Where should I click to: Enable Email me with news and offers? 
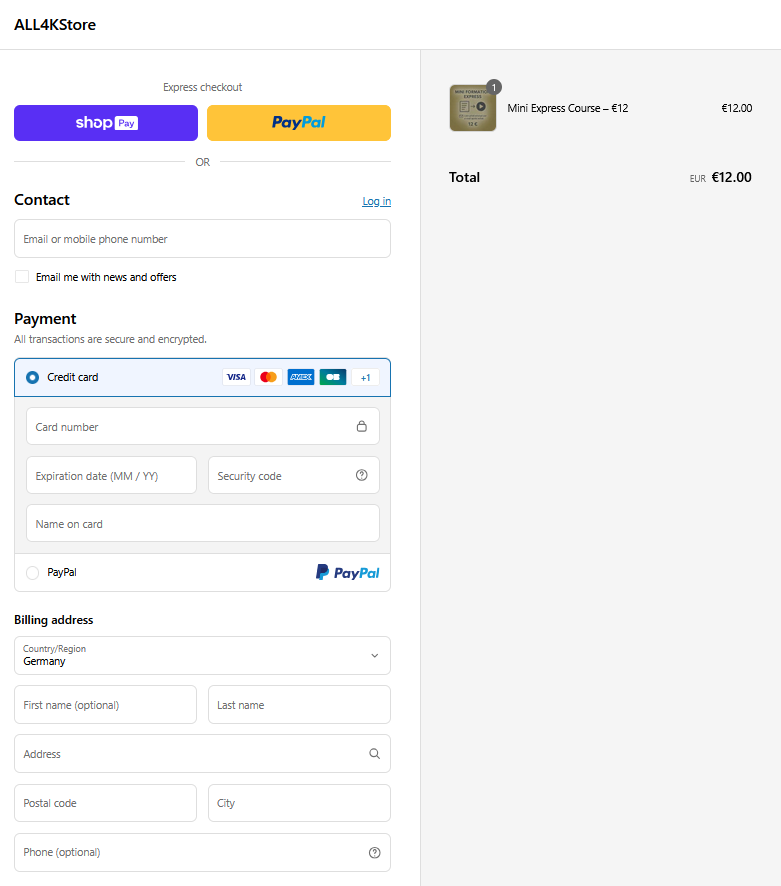click(x=22, y=277)
